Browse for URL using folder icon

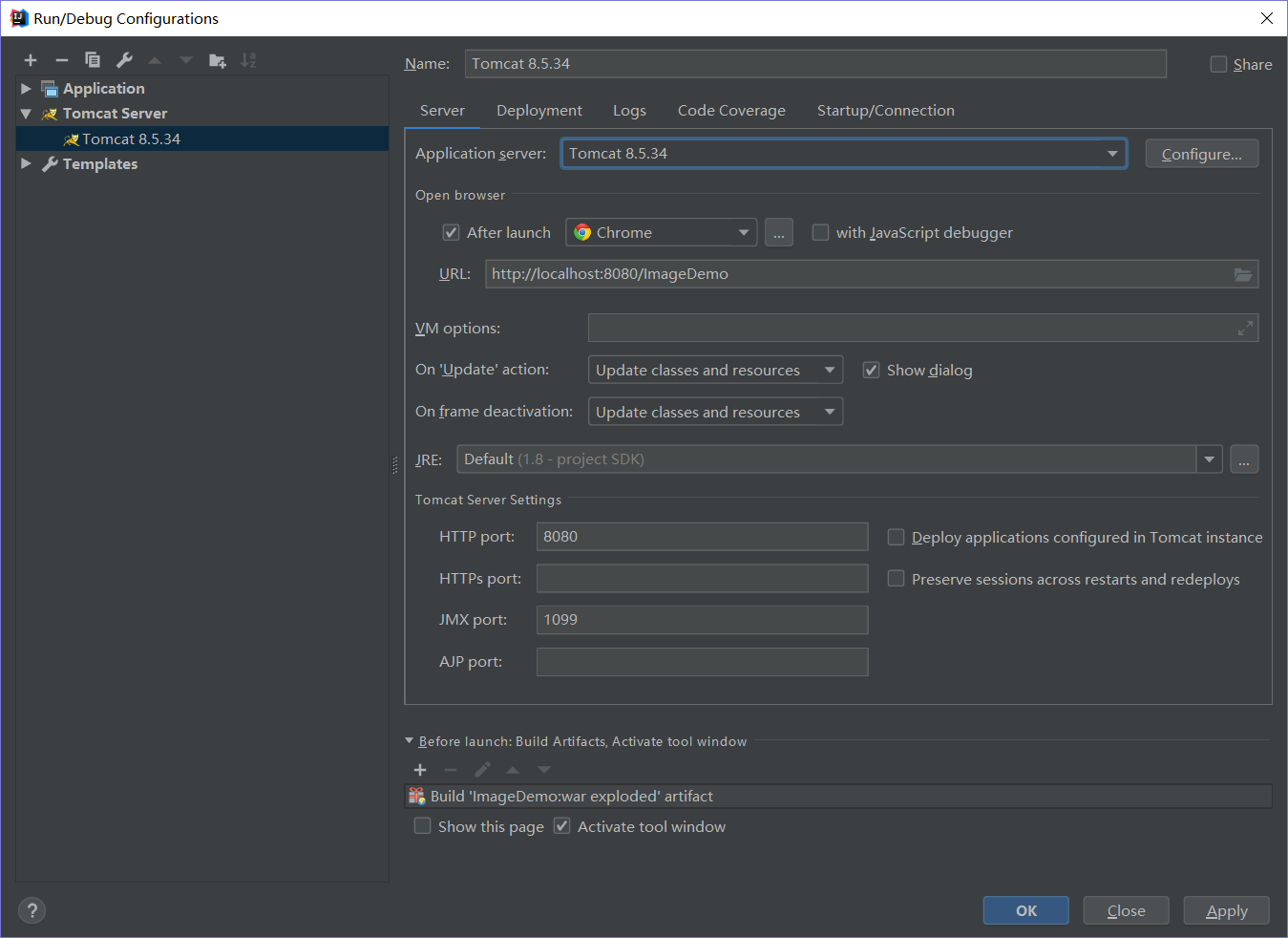1243,274
